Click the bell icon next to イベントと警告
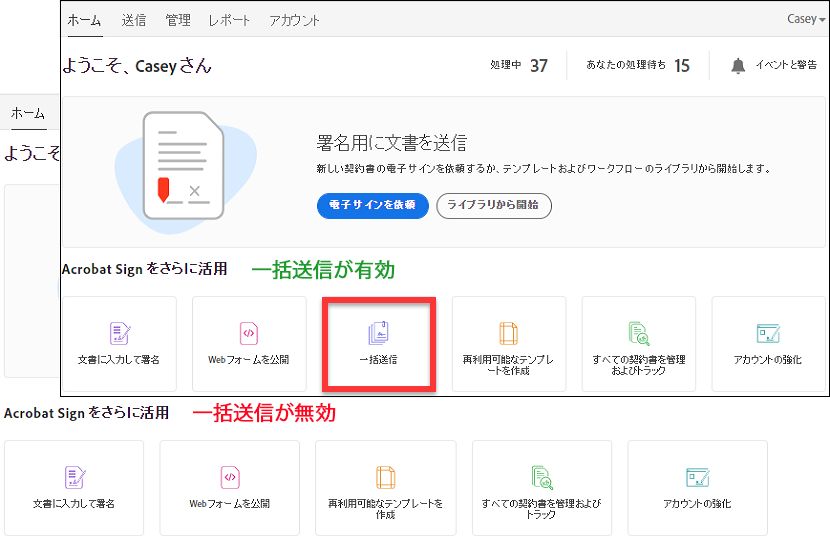The width and height of the screenshot is (830, 538). (738, 66)
